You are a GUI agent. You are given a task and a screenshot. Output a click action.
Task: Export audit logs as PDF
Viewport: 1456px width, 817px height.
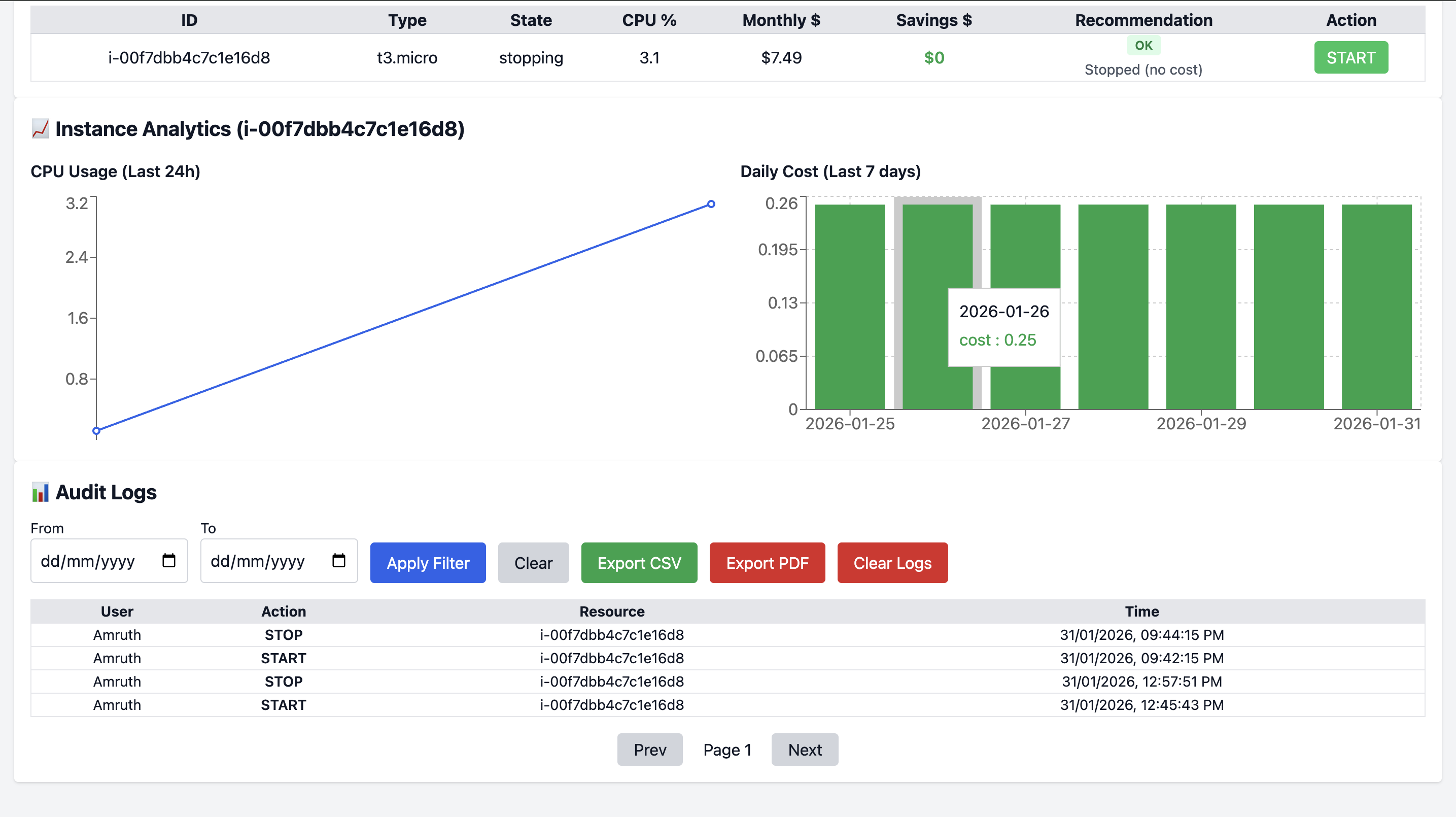(x=767, y=563)
